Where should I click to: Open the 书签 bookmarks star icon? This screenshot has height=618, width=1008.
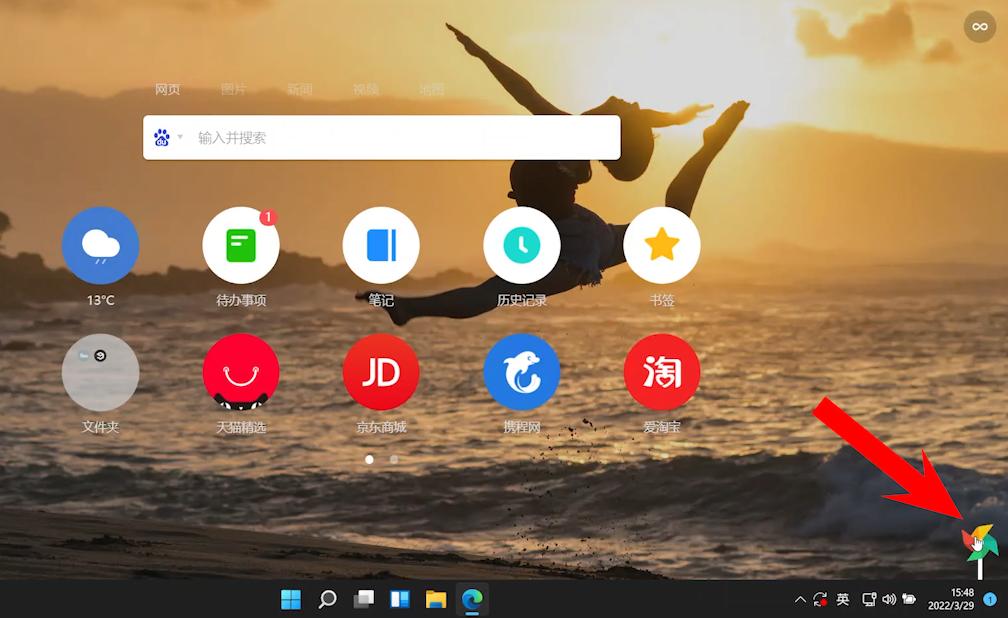[661, 246]
